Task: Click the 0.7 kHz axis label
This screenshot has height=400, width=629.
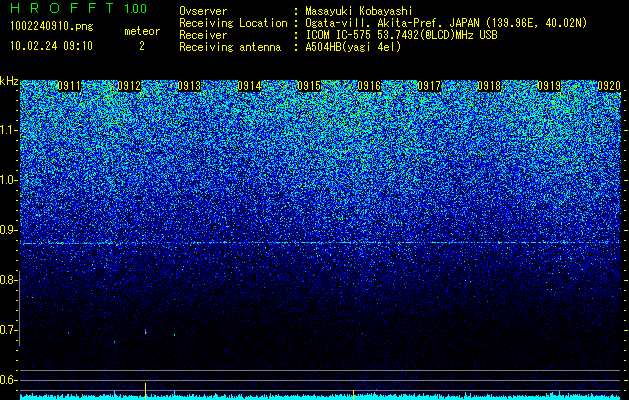Action: (x=8, y=330)
